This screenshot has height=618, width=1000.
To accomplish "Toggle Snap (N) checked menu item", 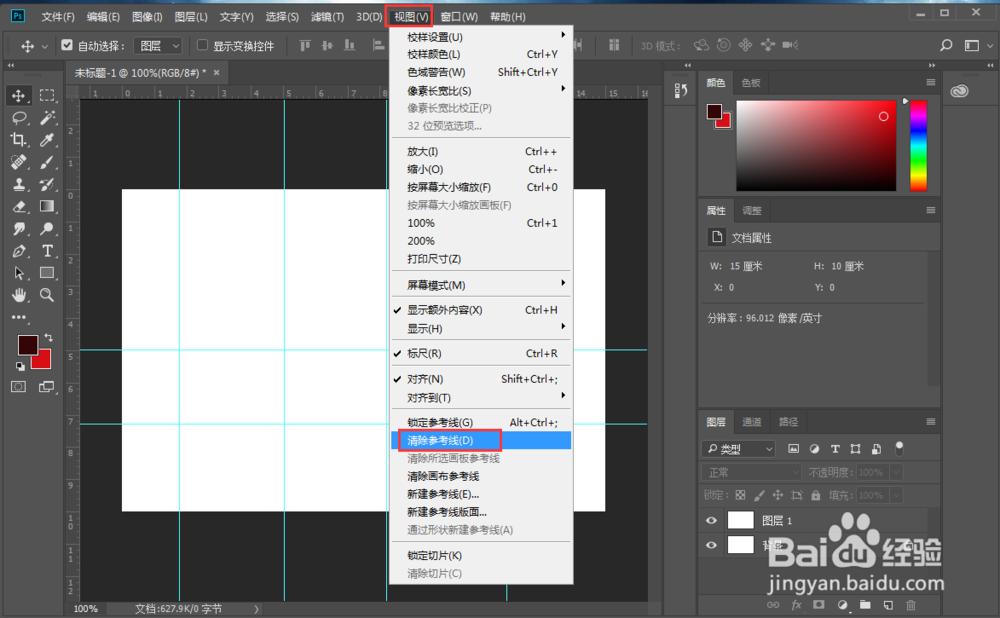I will tap(481, 379).
